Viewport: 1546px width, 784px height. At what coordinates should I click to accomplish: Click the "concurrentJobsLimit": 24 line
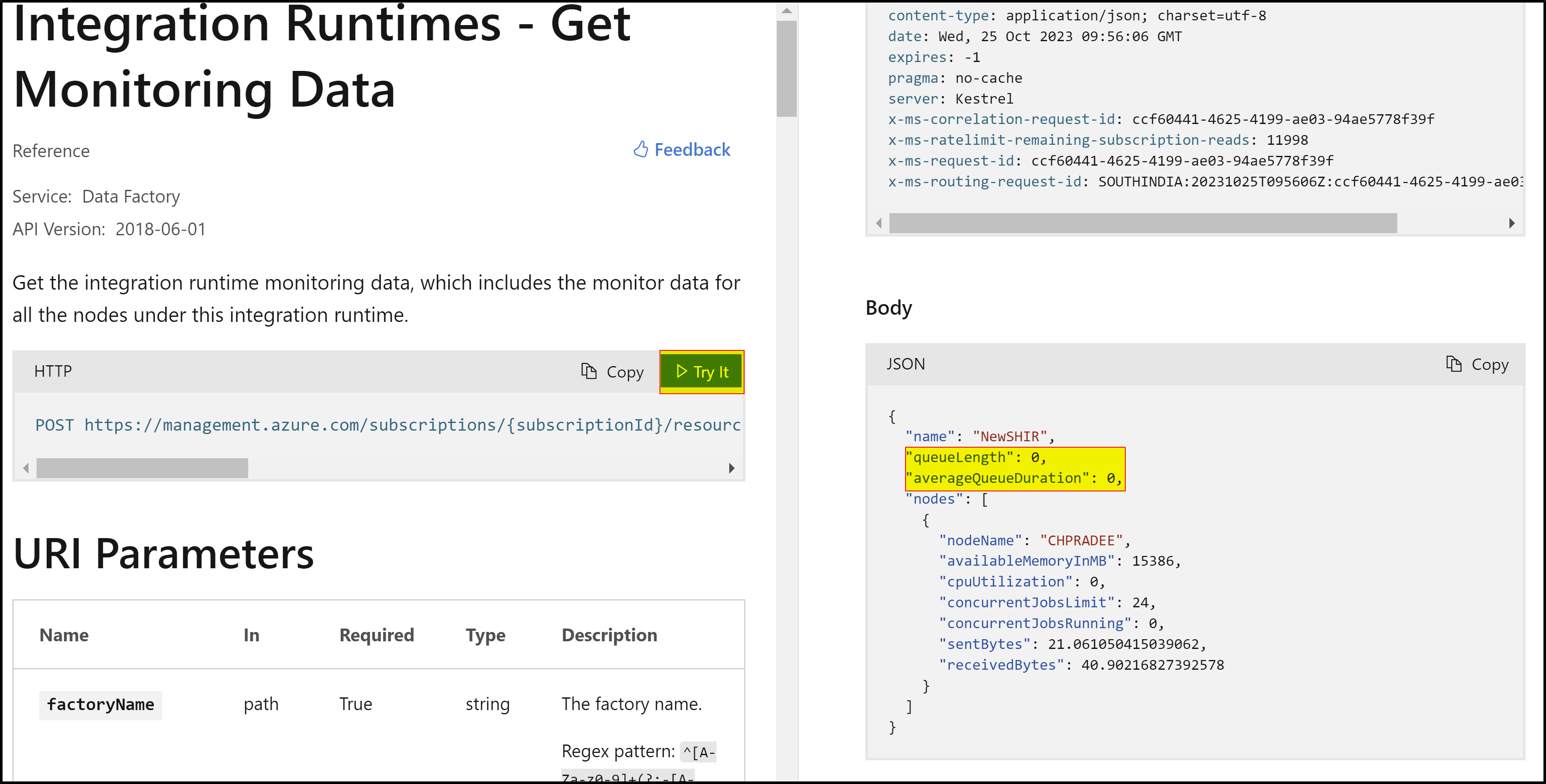coord(1047,602)
